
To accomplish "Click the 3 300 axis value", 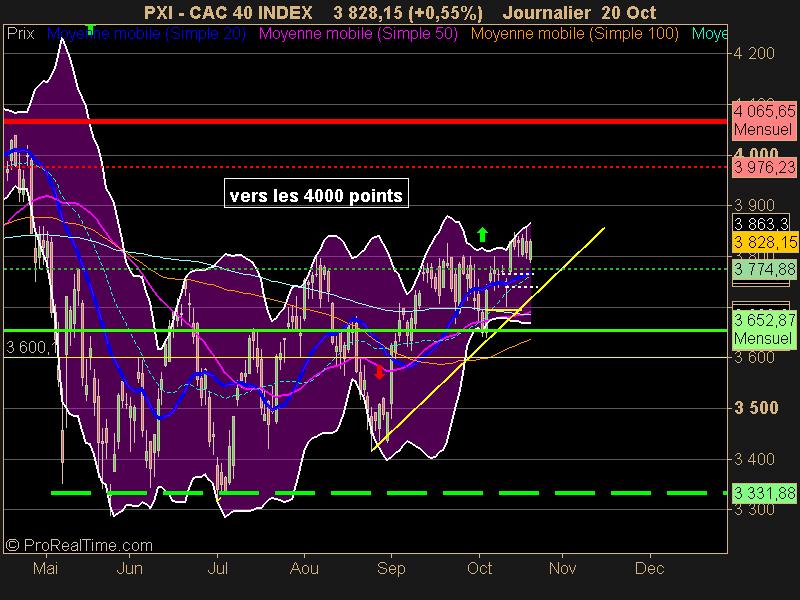I will click(754, 510).
